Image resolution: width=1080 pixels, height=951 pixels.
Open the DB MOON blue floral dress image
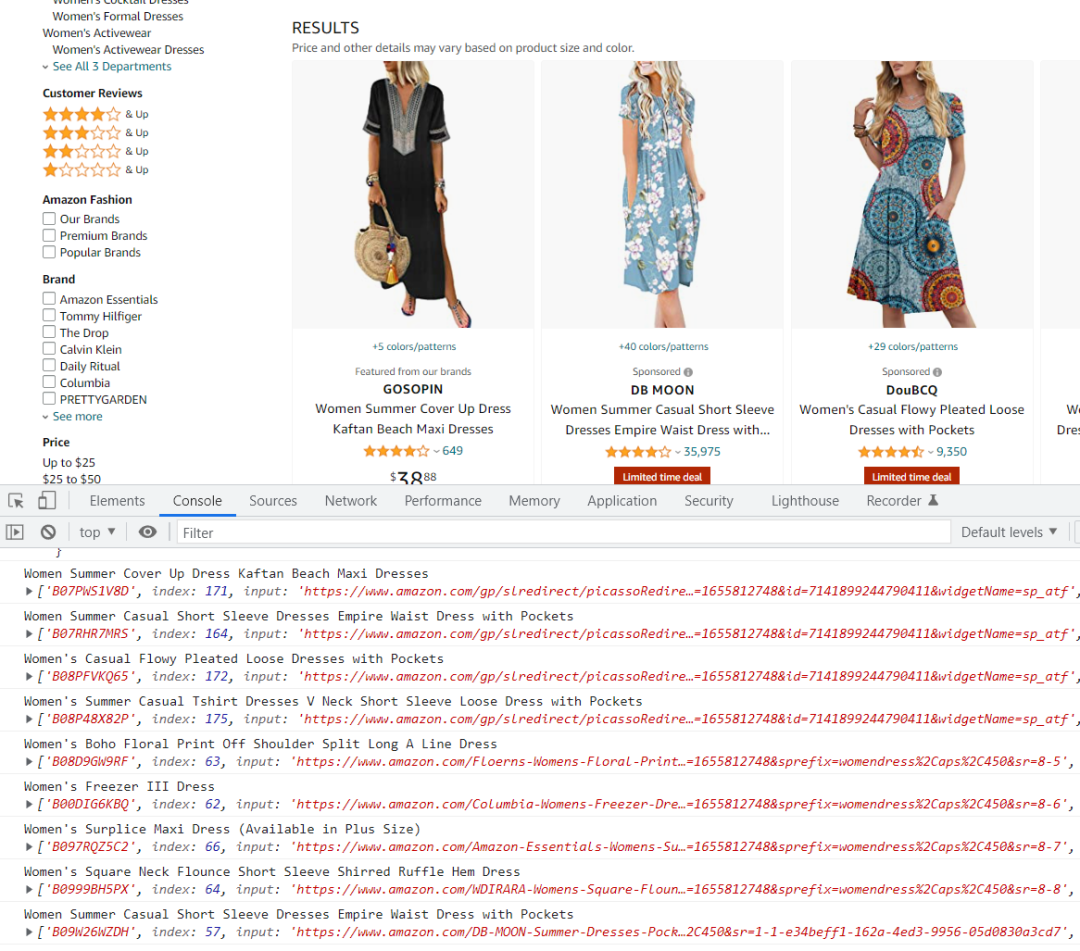tap(662, 194)
